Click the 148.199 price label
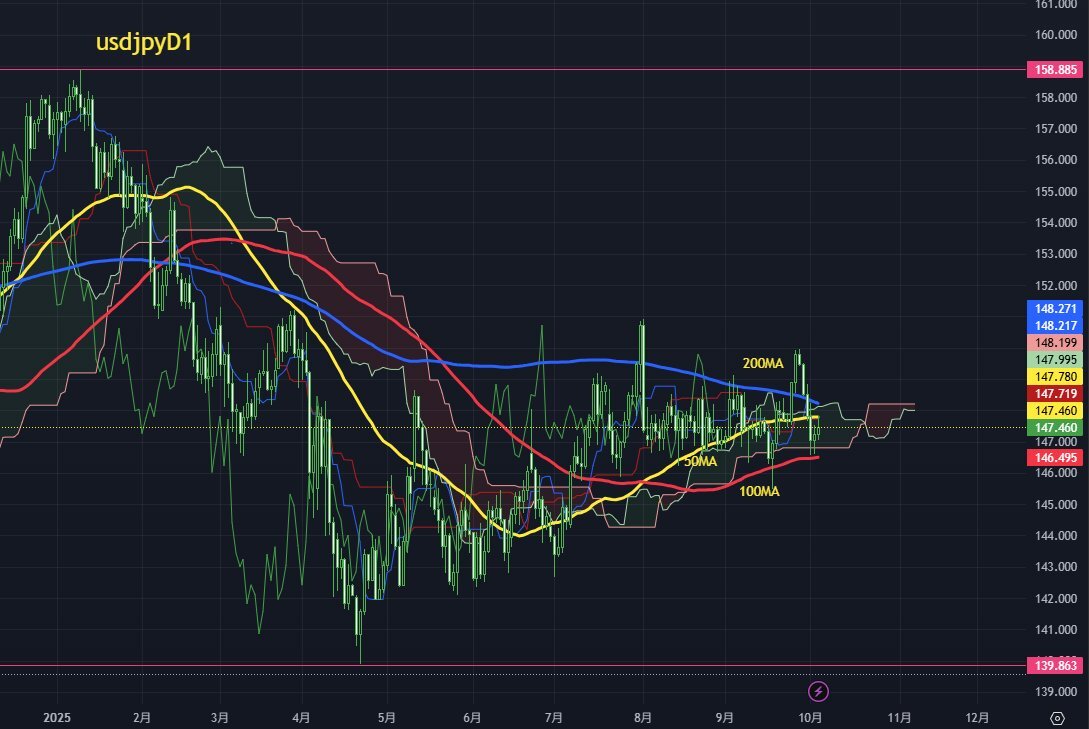 point(1056,342)
